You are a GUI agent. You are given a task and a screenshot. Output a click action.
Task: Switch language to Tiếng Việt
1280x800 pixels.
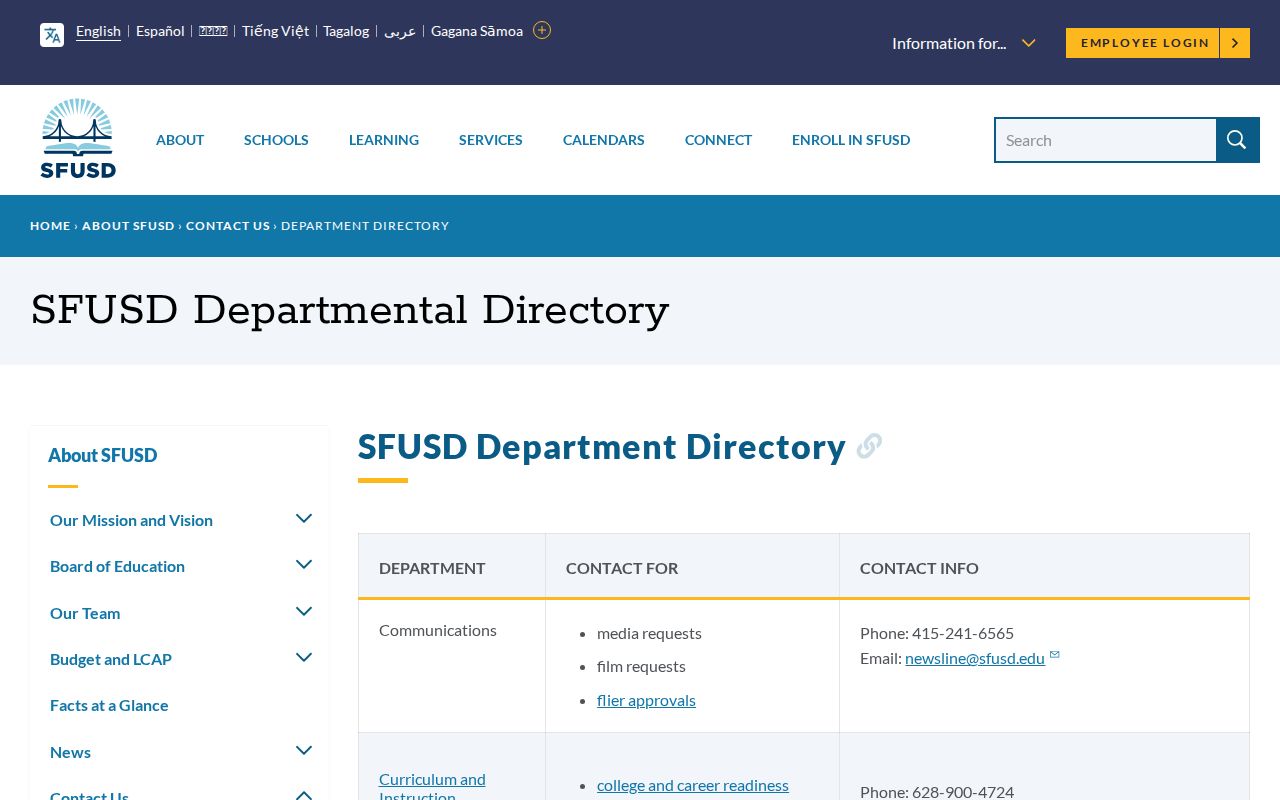click(275, 31)
